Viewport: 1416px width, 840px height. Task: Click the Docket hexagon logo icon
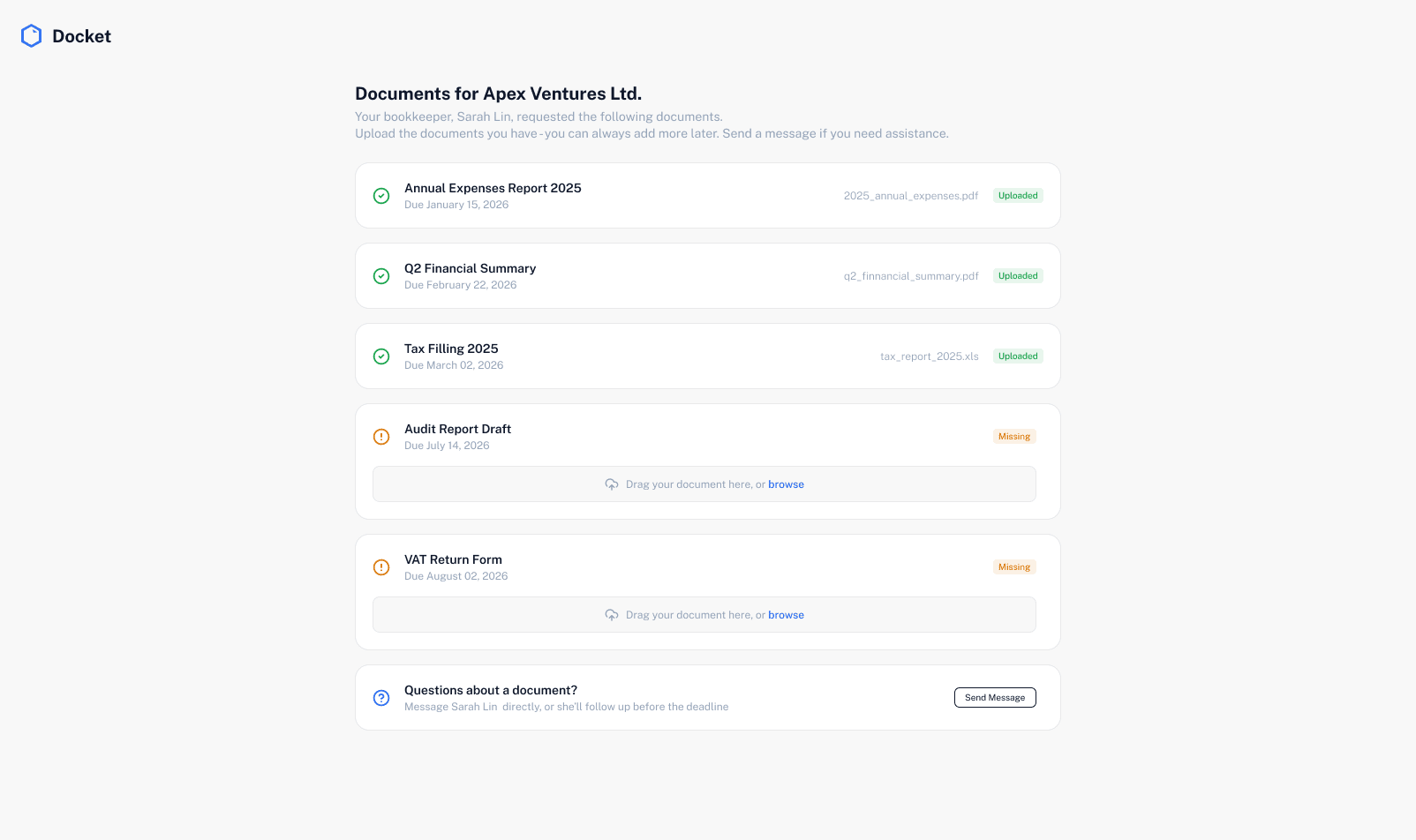click(x=31, y=36)
